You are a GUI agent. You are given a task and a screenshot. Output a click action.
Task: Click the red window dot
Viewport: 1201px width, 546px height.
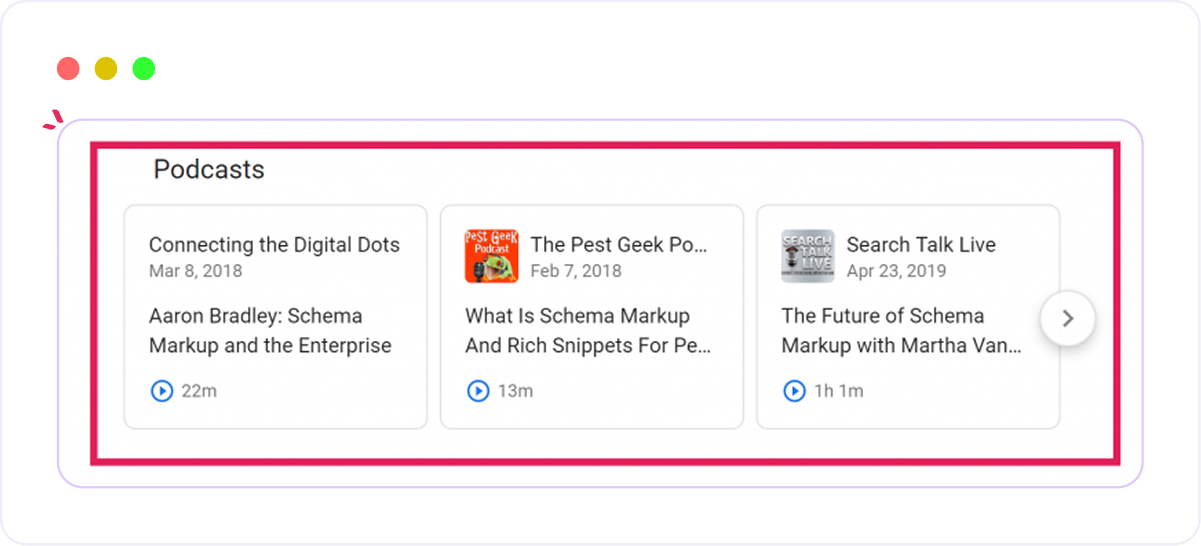pos(68,69)
